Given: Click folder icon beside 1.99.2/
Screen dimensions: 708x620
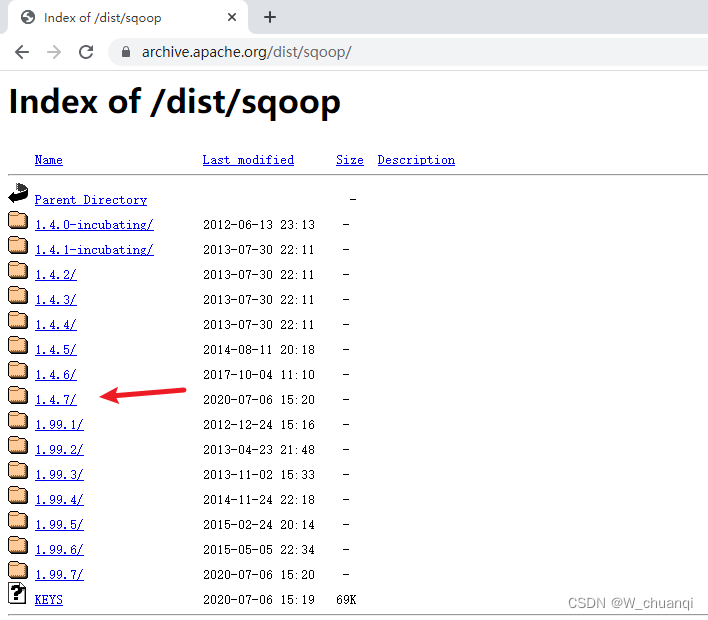Looking at the screenshot, I should 18,445.
